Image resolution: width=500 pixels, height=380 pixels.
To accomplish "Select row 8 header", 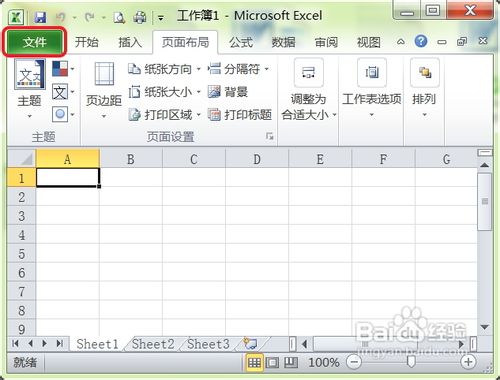I will click(22, 310).
